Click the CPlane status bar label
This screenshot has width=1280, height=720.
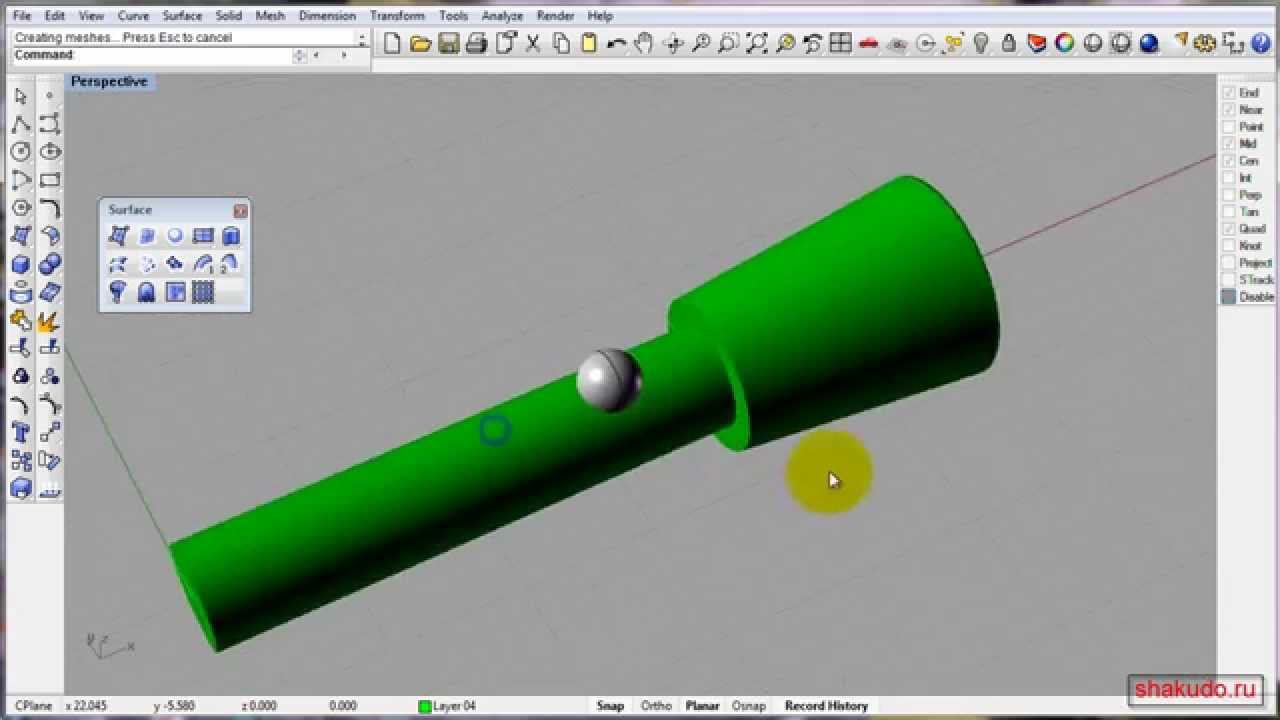(35, 706)
